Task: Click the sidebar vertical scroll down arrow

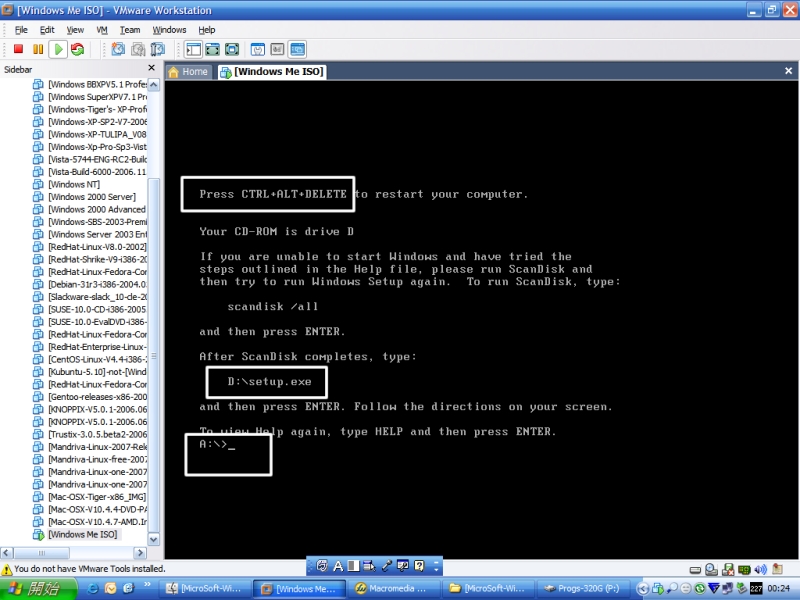Action: click(154, 539)
